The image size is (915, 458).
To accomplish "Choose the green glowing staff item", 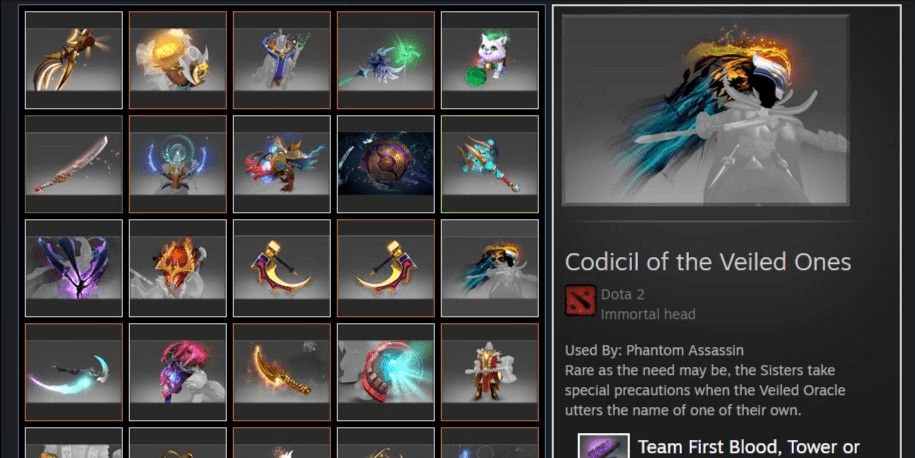I will (386, 60).
